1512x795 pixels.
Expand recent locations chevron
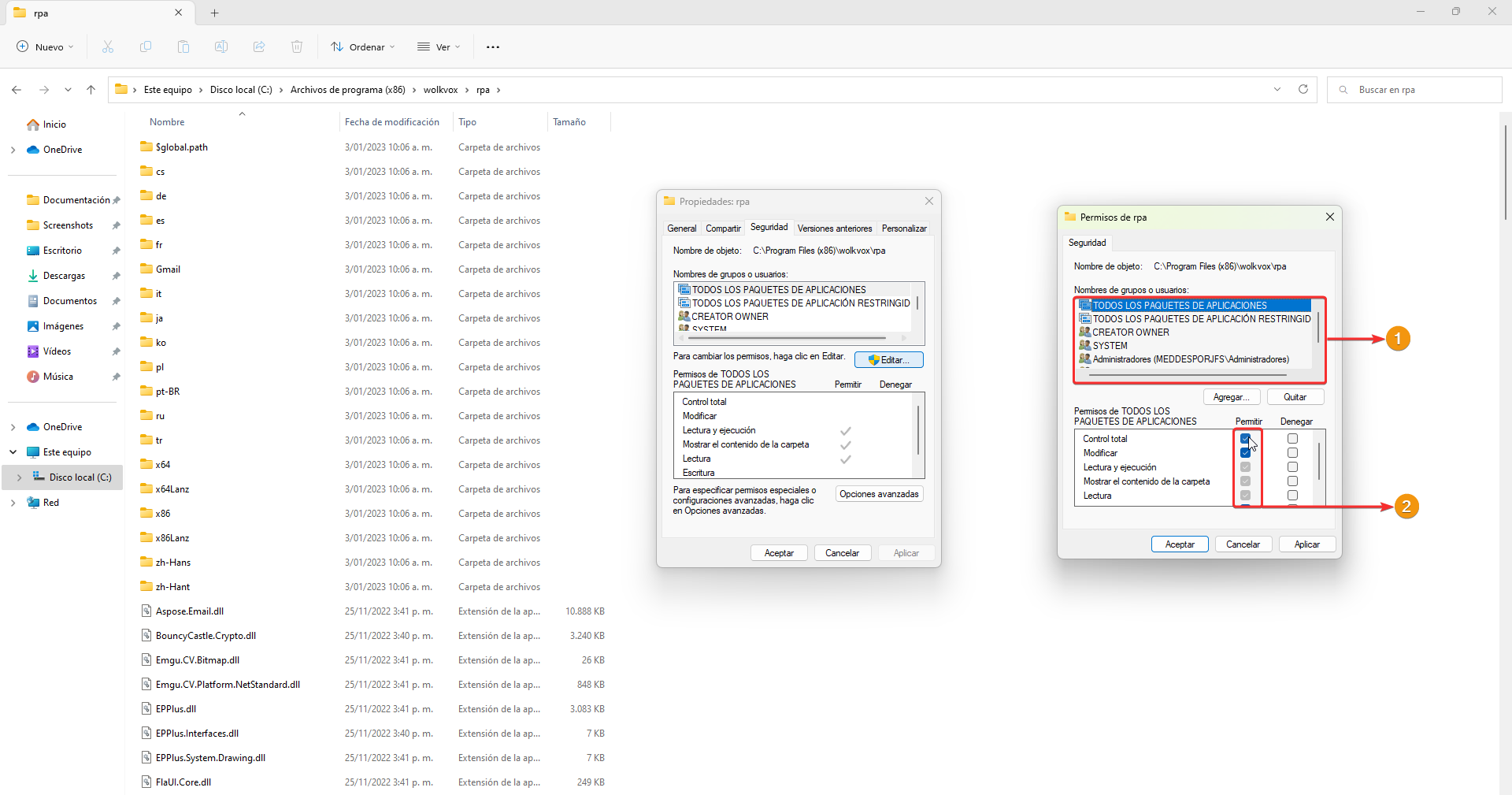pos(68,90)
